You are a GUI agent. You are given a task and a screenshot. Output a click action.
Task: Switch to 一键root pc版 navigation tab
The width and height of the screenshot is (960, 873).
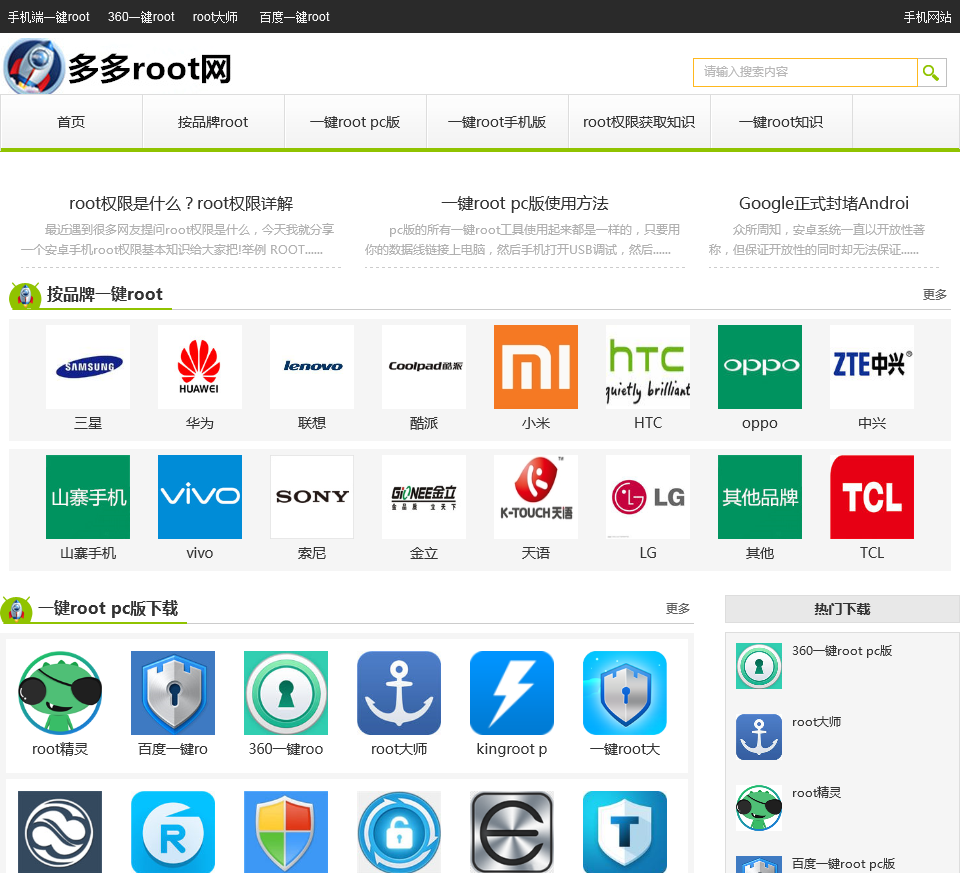pyautogui.click(x=355, y=122)
